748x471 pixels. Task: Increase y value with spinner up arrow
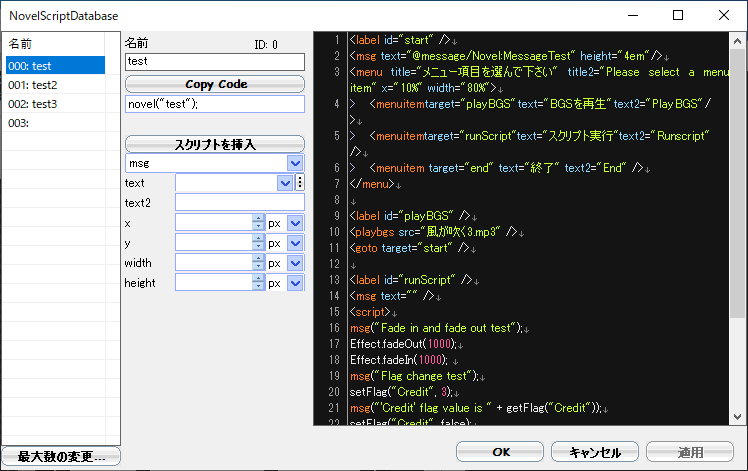[x=258, y=239]
